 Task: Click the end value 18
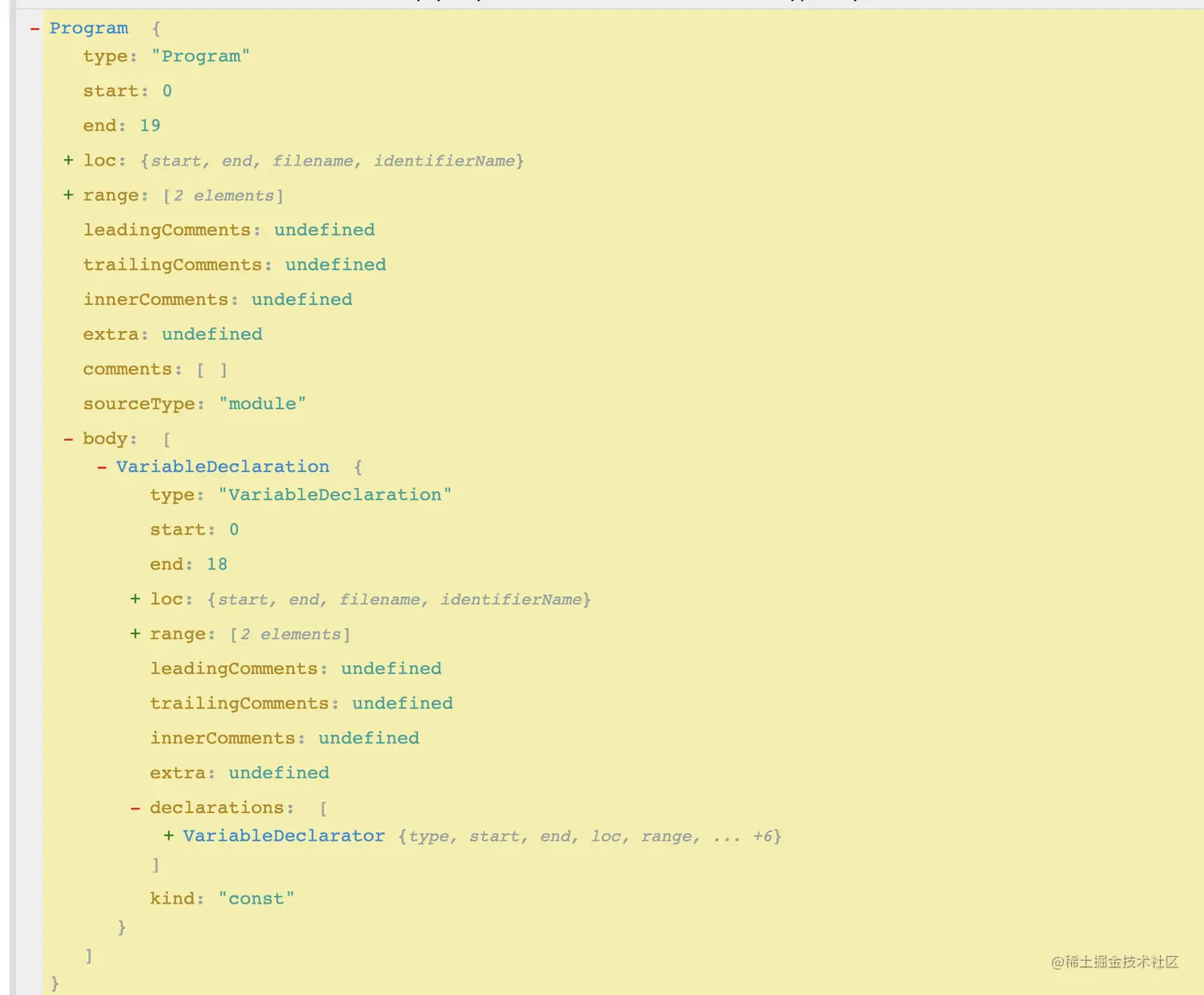click(x=217, y=564)
